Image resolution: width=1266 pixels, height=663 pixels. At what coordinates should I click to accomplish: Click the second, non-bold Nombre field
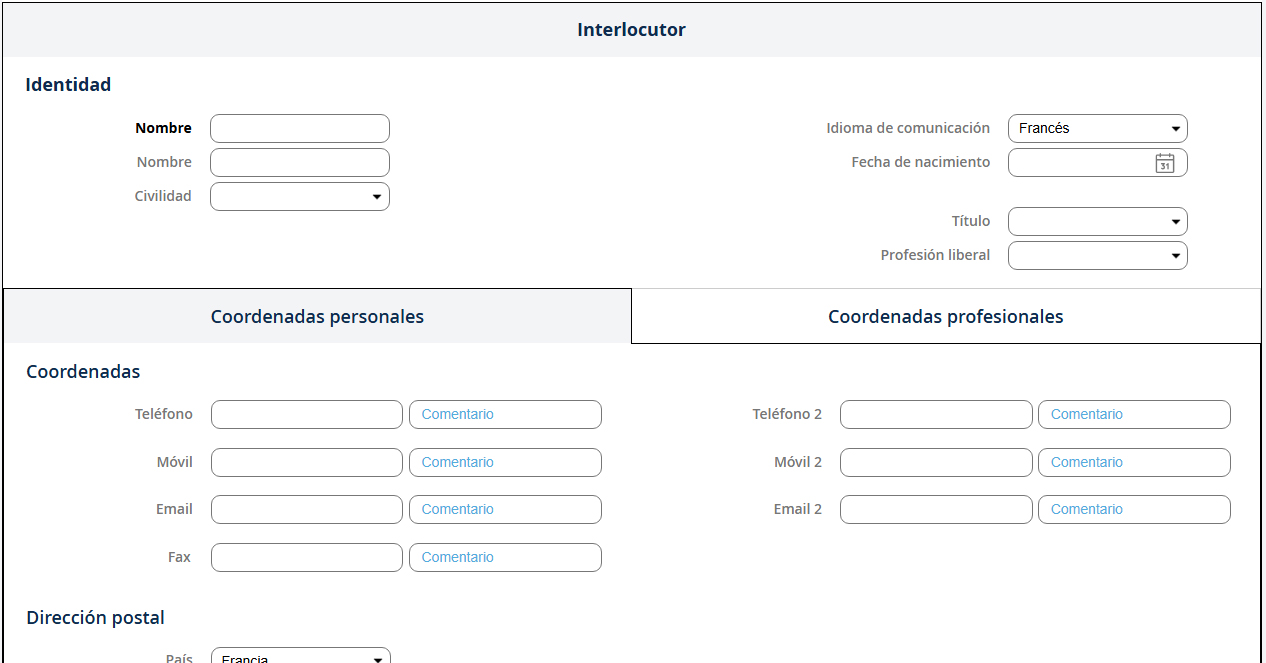coord(299,163)
